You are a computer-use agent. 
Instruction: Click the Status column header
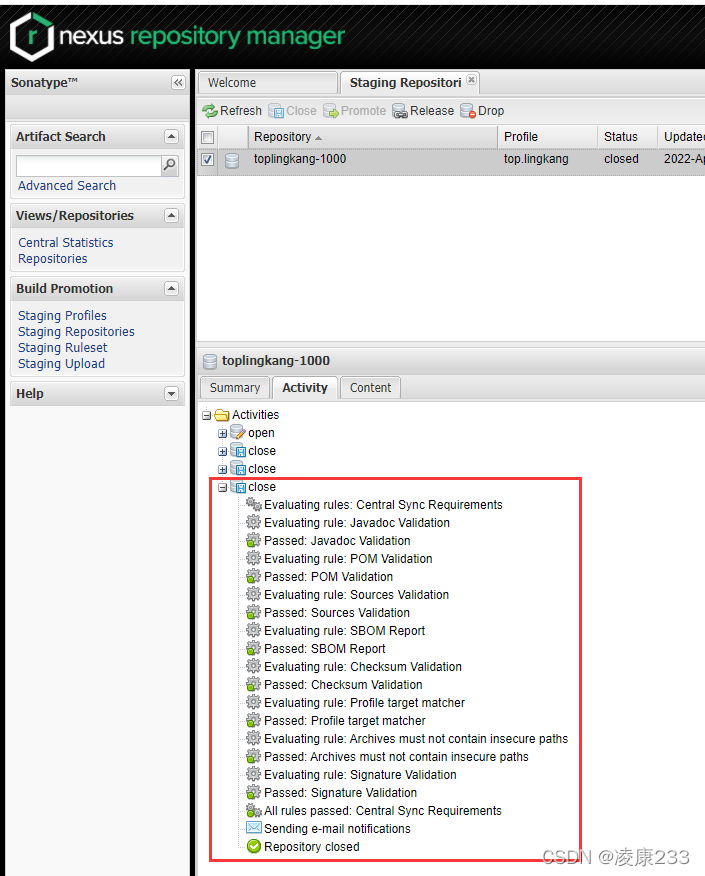[627, 137]
